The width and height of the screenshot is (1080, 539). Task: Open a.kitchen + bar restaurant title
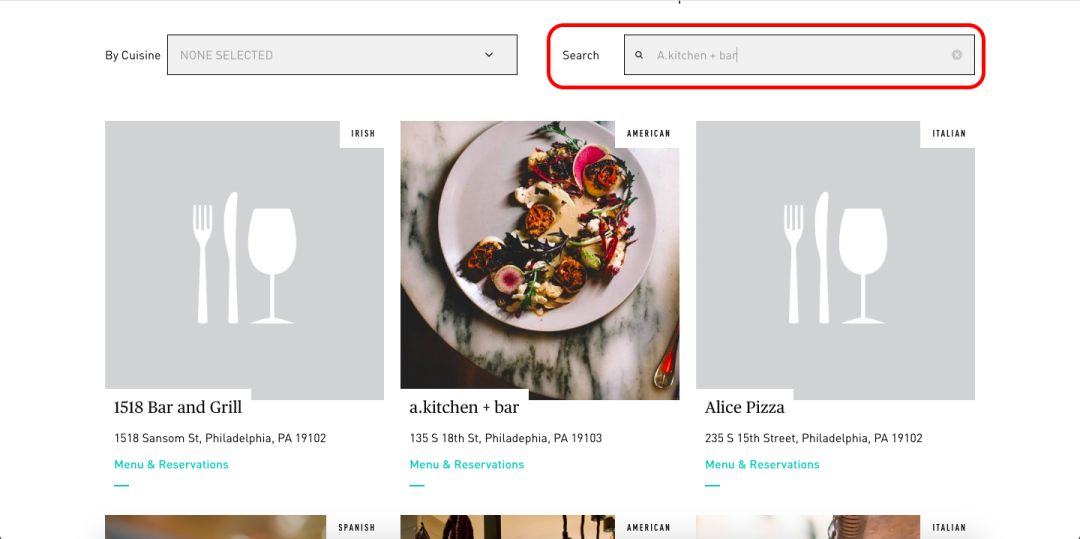click(x=464, y=408)
